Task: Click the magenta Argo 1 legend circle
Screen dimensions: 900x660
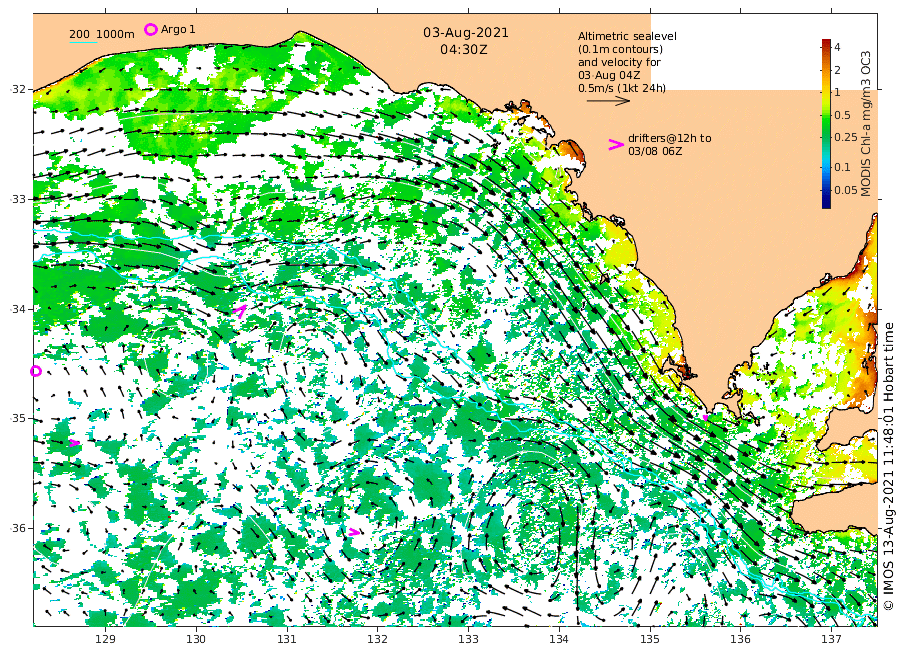Action: coord(150,29)
